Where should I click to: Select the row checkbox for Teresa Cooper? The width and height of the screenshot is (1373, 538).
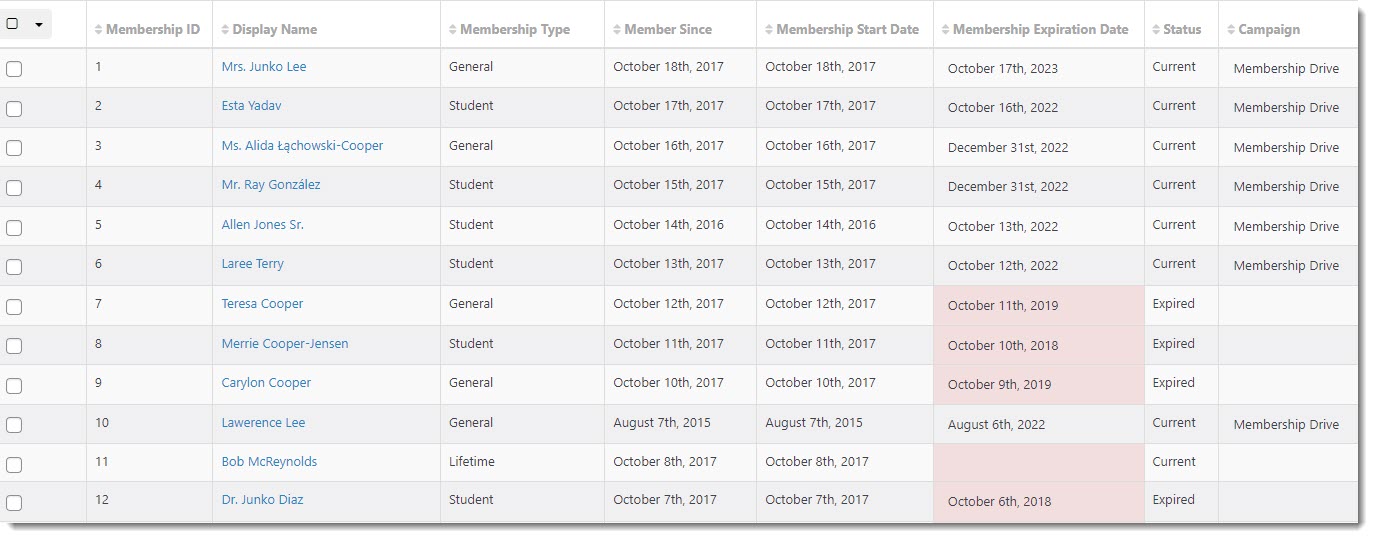pyautogui.click(x=14, y=306)
